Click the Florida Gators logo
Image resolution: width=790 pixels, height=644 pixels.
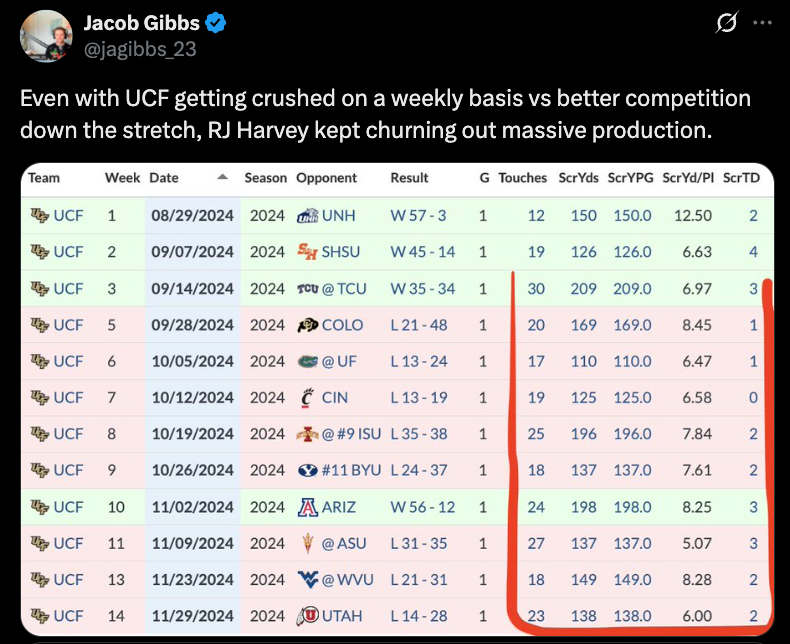[x=307, y=361]
